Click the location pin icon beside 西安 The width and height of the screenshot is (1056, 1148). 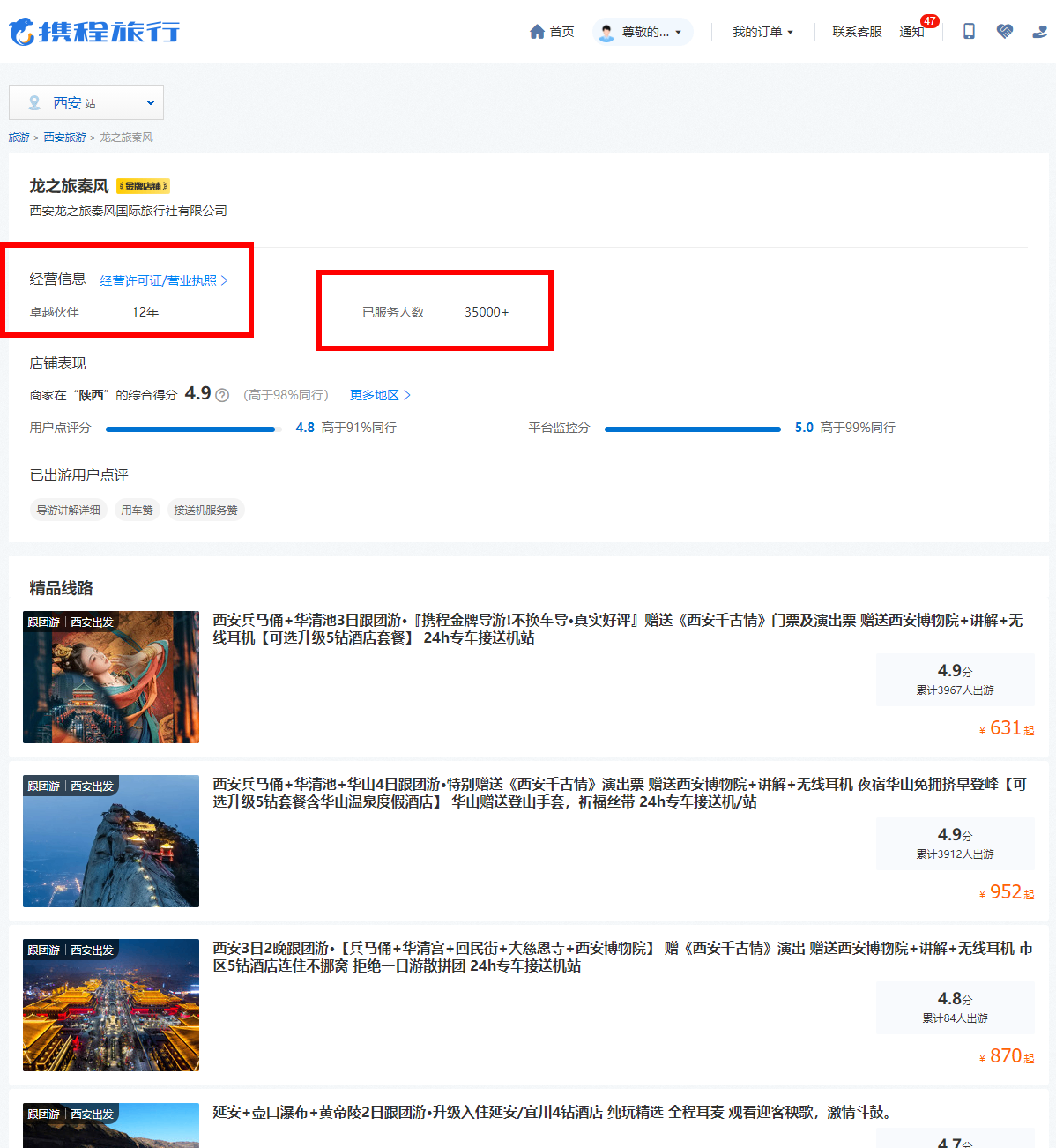coord(34,102)
